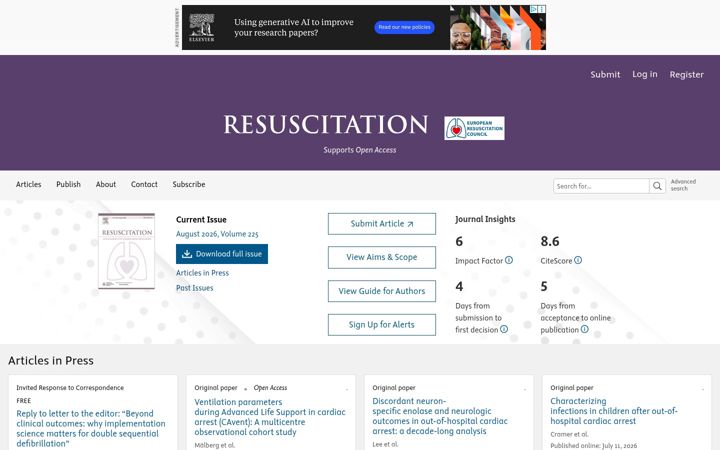Open the Articles menu
720x450 pixels.
(x=28, y=184)
